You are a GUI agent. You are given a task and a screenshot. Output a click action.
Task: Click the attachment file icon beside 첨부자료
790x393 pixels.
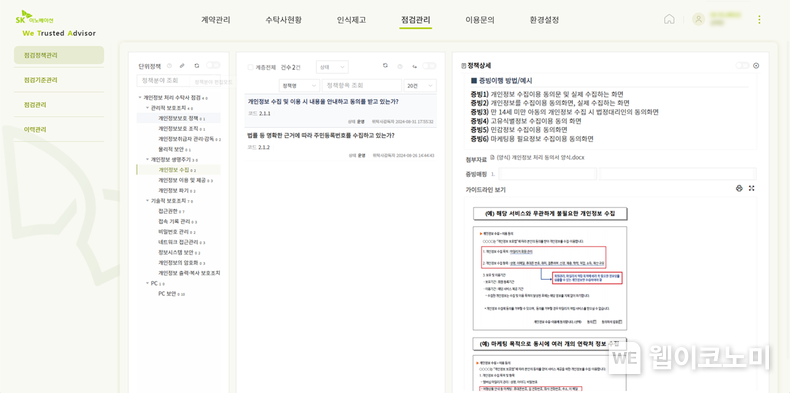click(x=492, y=158)
